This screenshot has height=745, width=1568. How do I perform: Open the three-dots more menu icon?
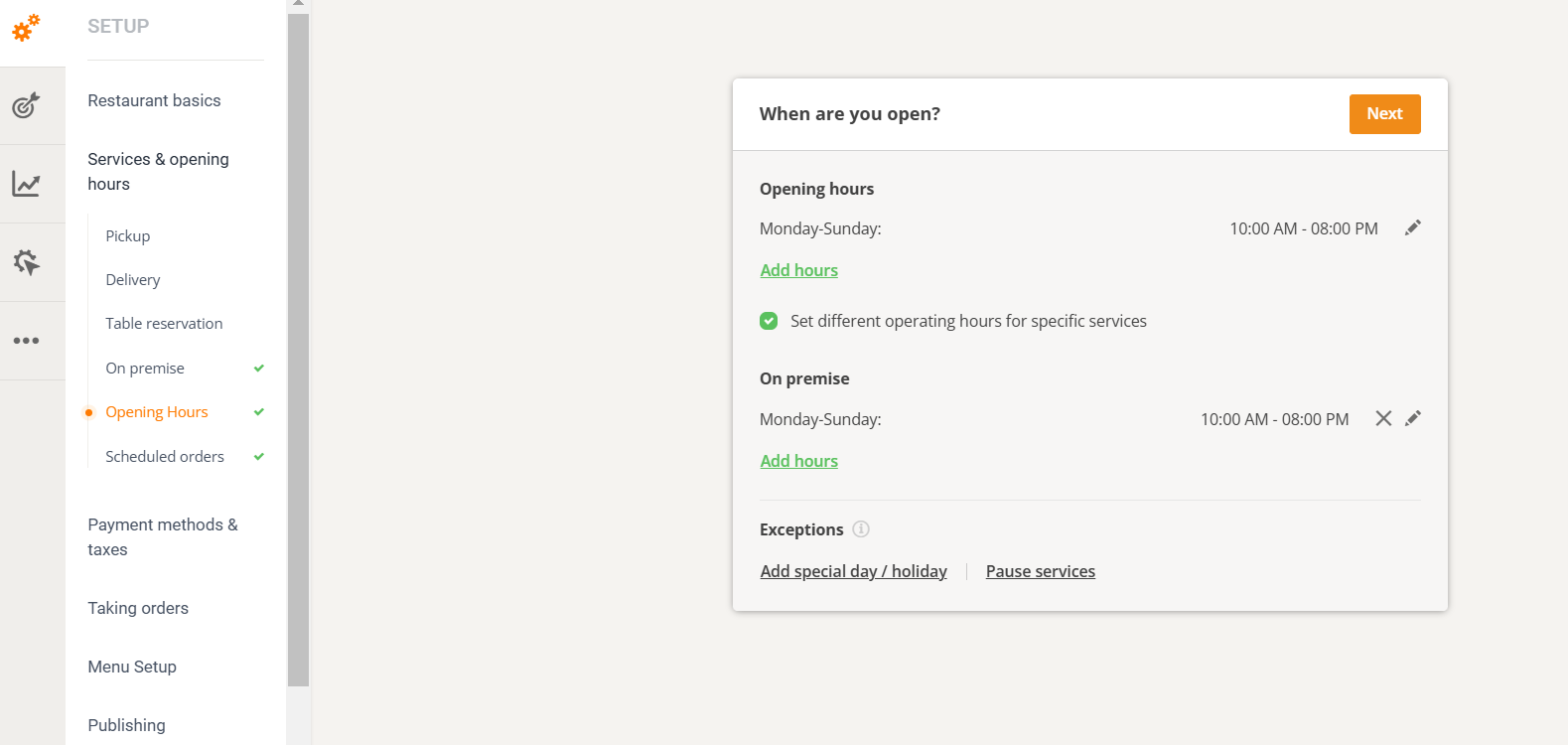coord(27,341)
